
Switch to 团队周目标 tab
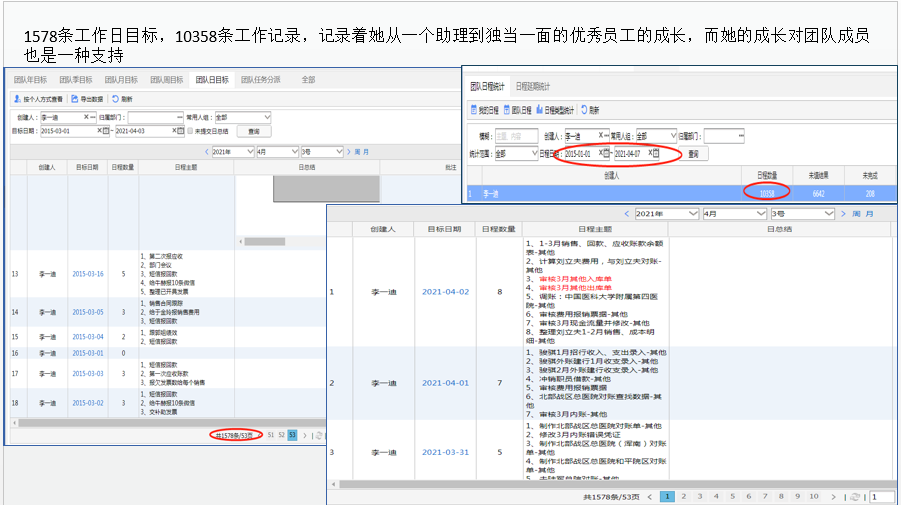[166, 79]
